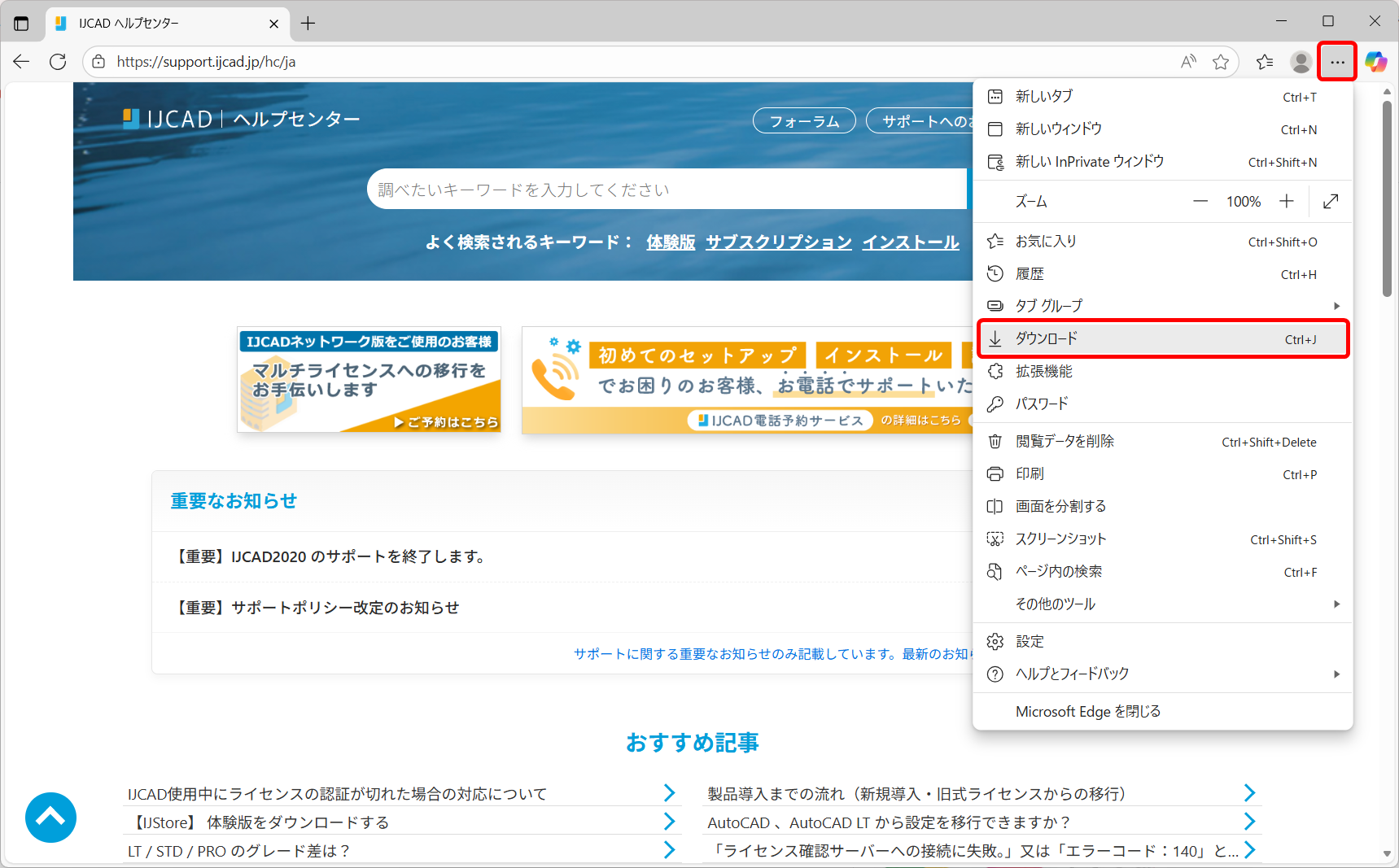Reload the current page
1399x868 pixels.
pos(57,61)
